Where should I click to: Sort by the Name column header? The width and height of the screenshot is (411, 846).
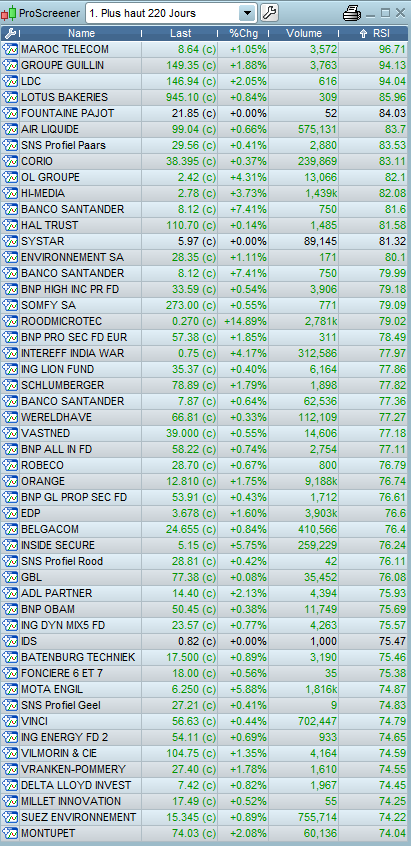81,33
